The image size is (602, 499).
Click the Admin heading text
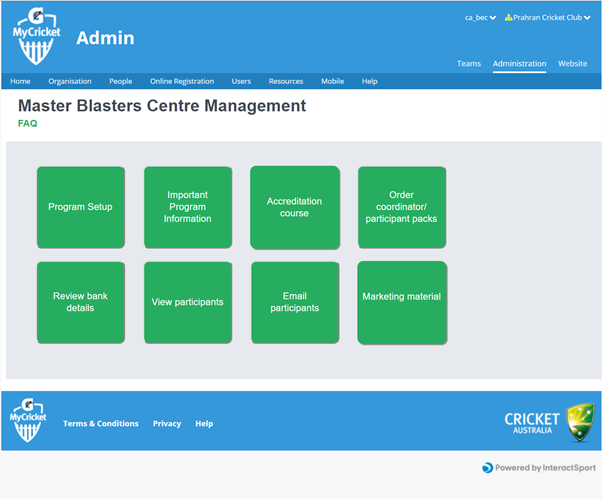(x=105, y=38)
